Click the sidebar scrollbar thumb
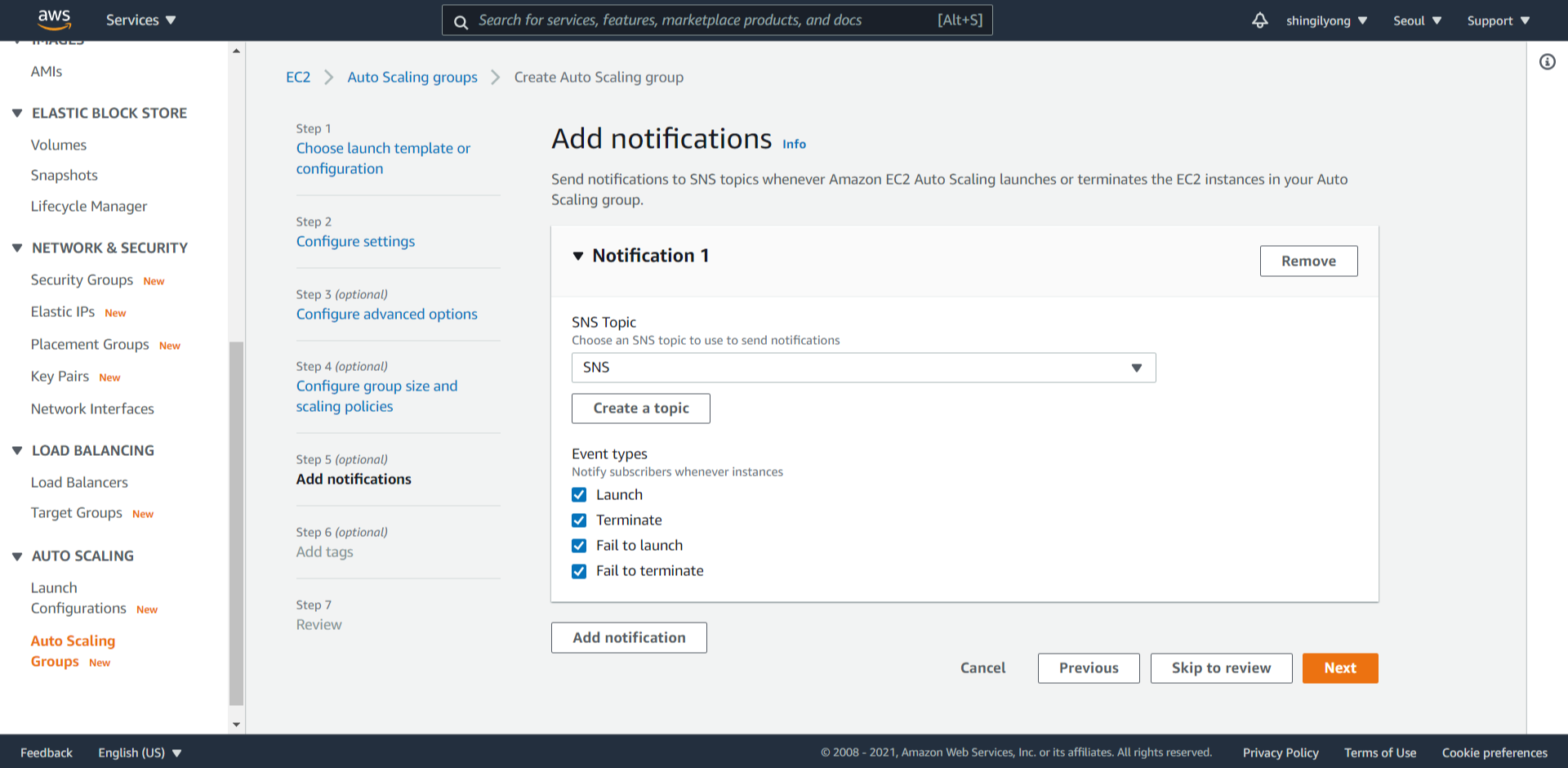Viewport: 1568px width, 768px height. tap(237, 523)
